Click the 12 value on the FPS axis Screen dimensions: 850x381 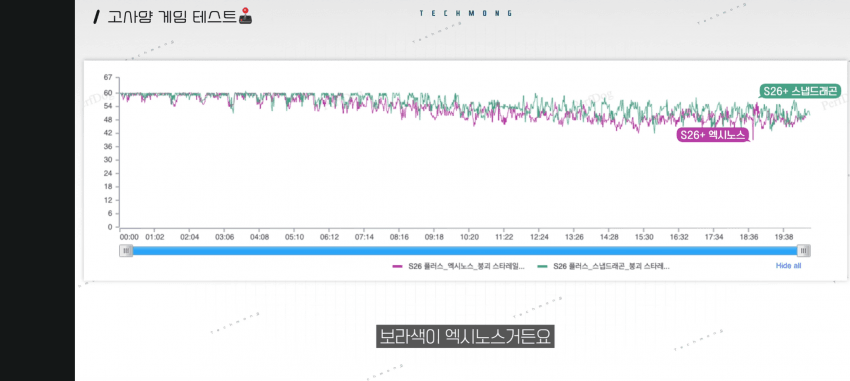pos(107,200)
